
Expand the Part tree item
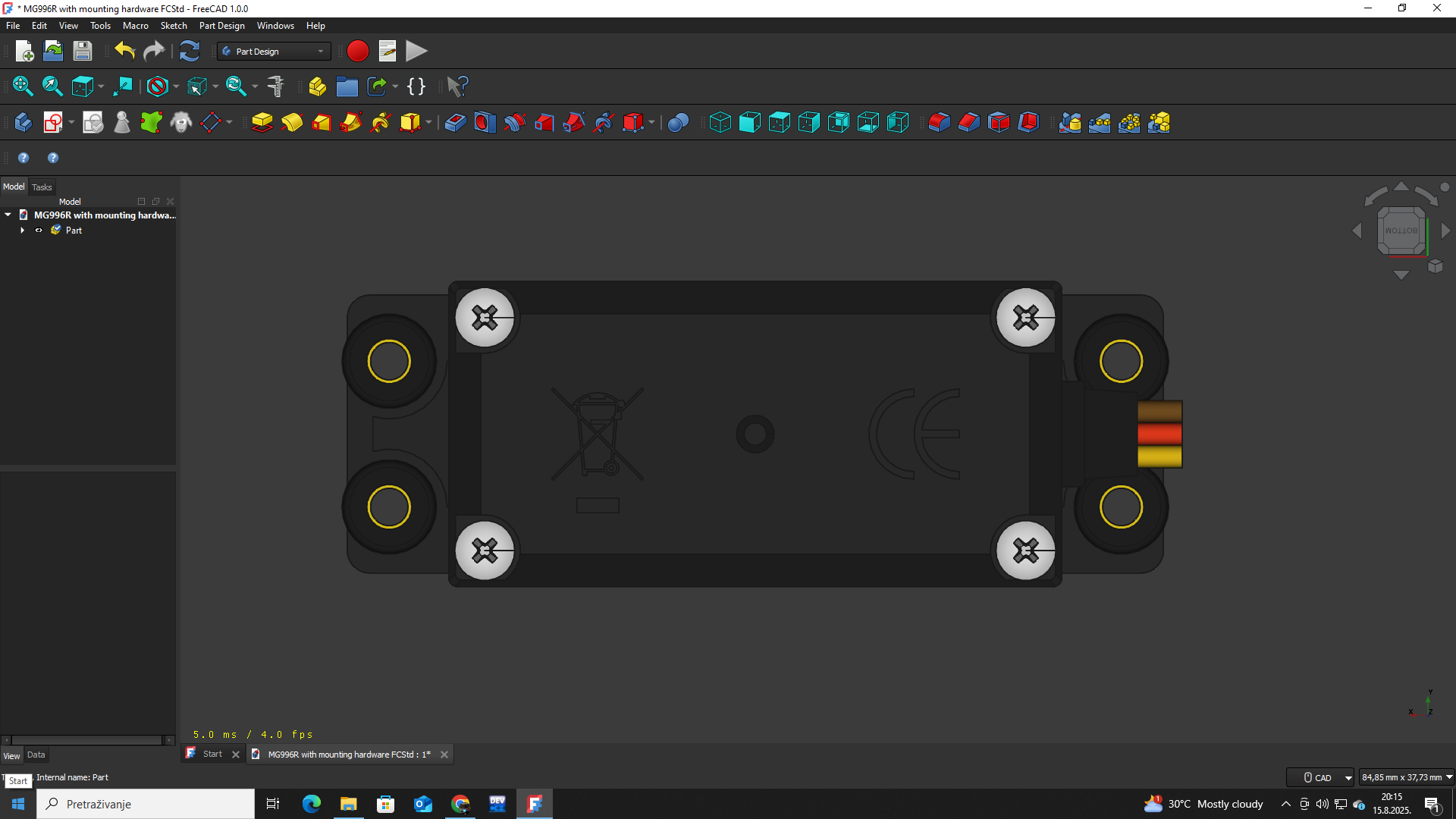(23, 231)
